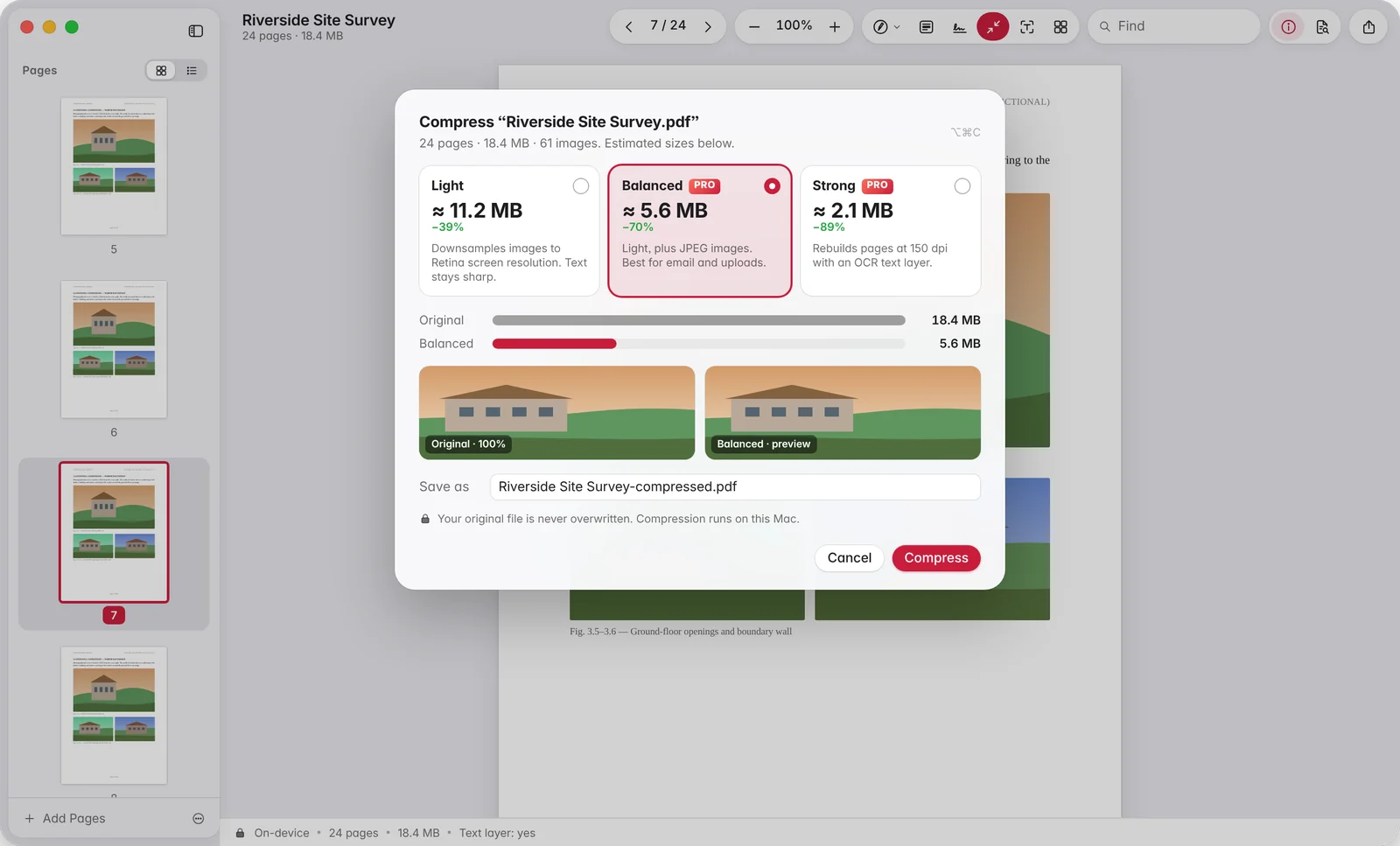Click the red compress toolbar icon
Viewport: 1400px width, 846px height.
992,26
